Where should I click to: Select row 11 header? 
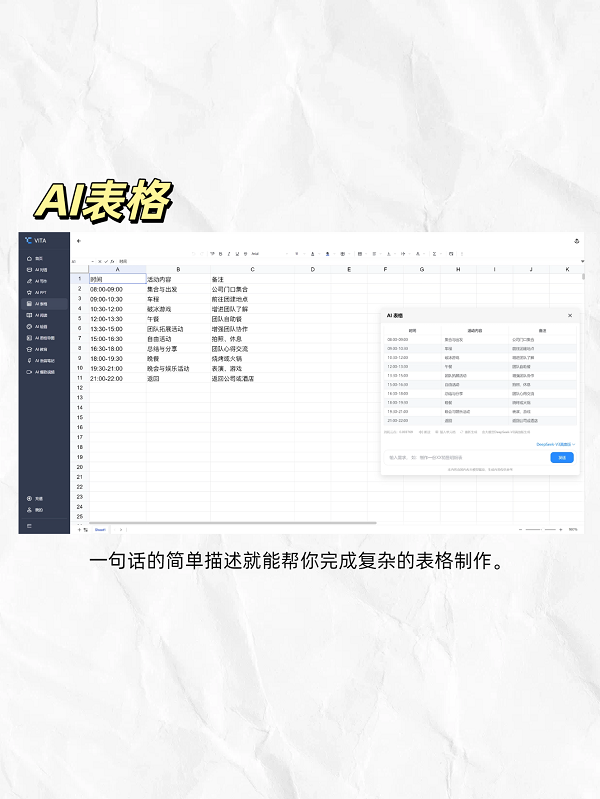click(x=80, y=378)
